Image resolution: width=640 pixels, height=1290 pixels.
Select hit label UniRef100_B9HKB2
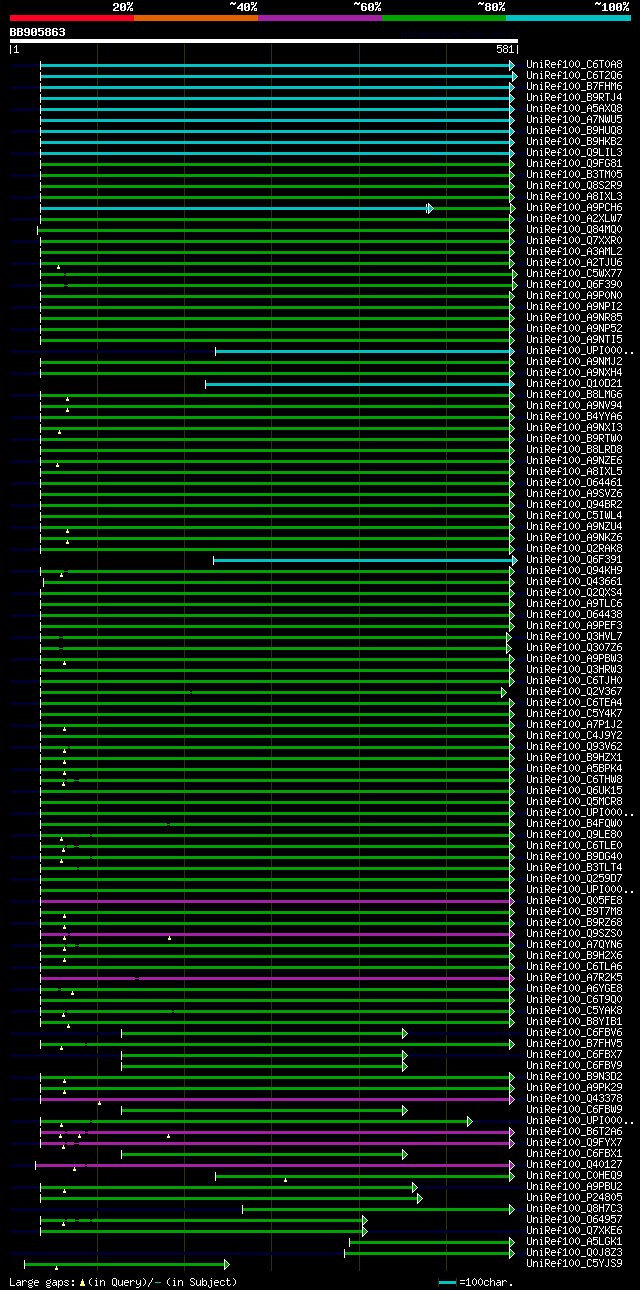(574, 141)
